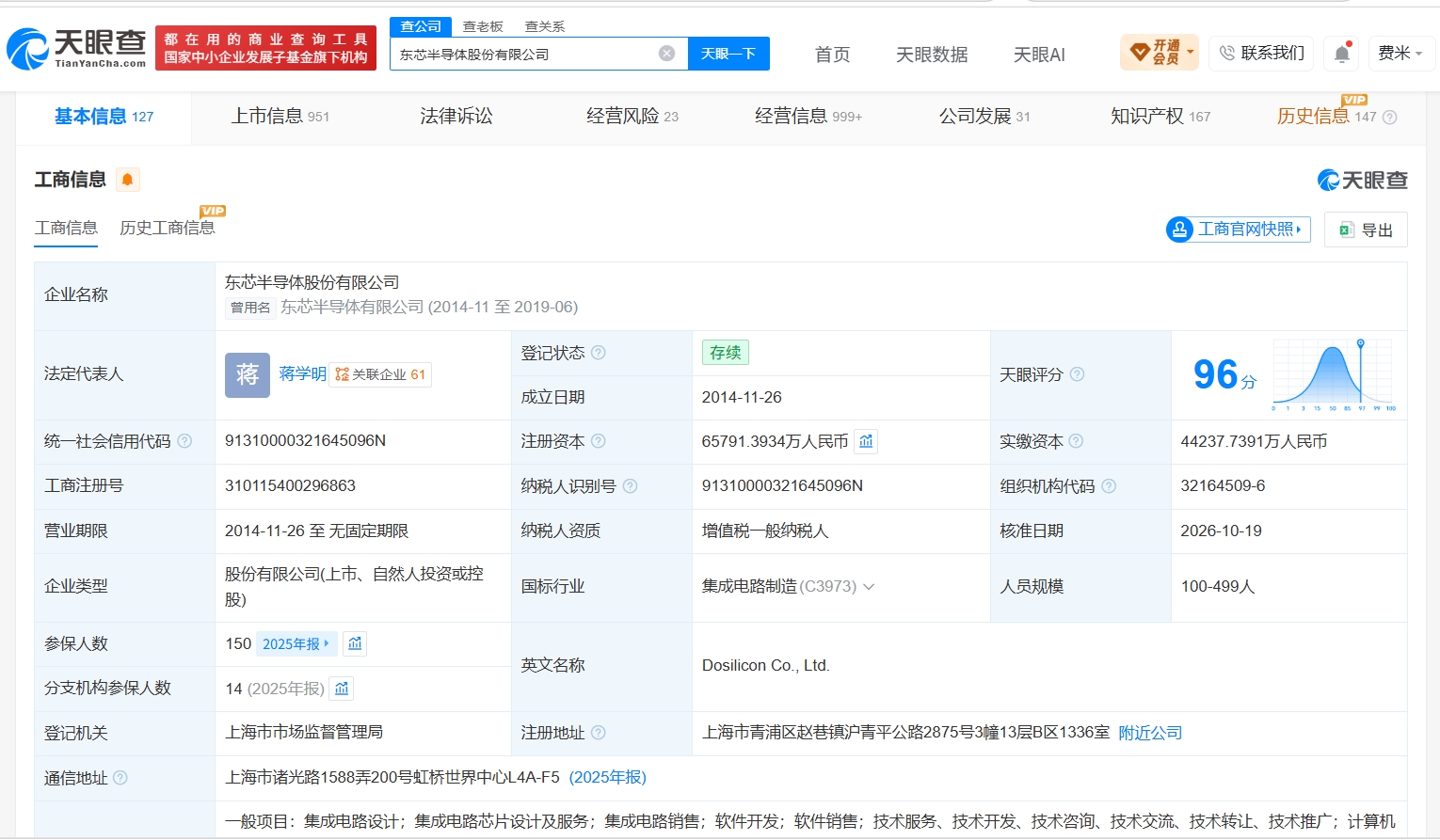Viewport: 1440px width, 840px height.
Task: Click help icon beside 统一社会信用代码
Action: click(x=184, y=441)
